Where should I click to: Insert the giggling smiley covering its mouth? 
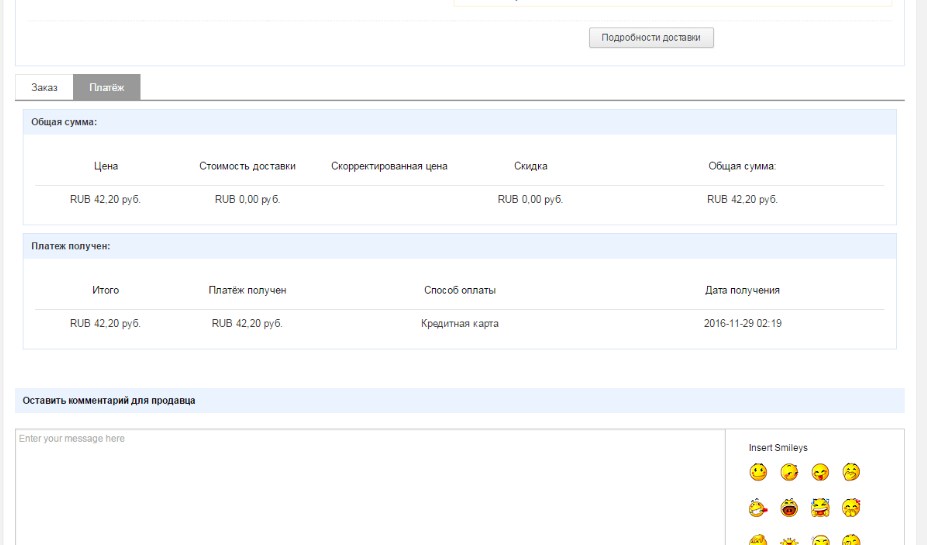(x=851, y=472)
